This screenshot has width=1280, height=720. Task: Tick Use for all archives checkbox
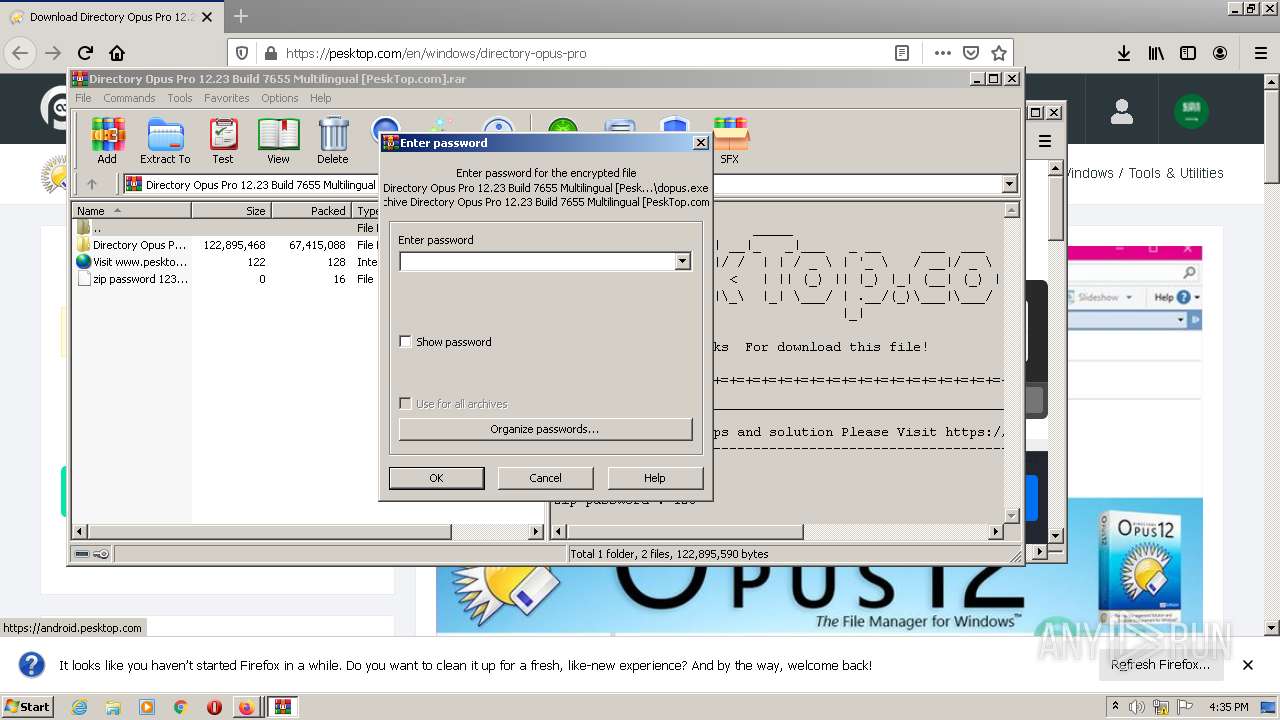[405, 404]
